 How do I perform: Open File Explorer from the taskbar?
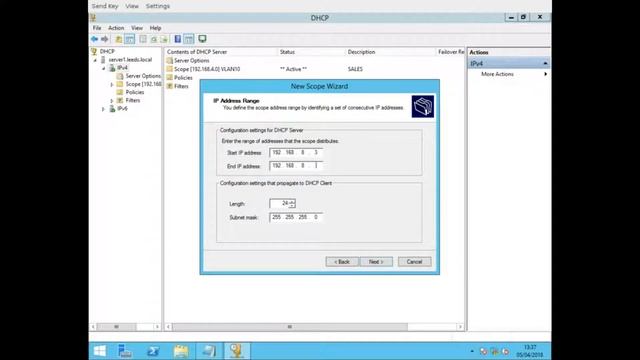[181, 351]
